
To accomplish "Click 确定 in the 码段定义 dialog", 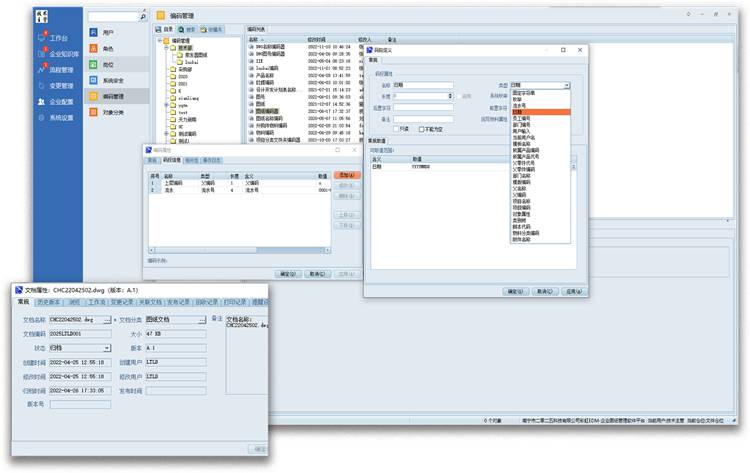I will (514, 291).
